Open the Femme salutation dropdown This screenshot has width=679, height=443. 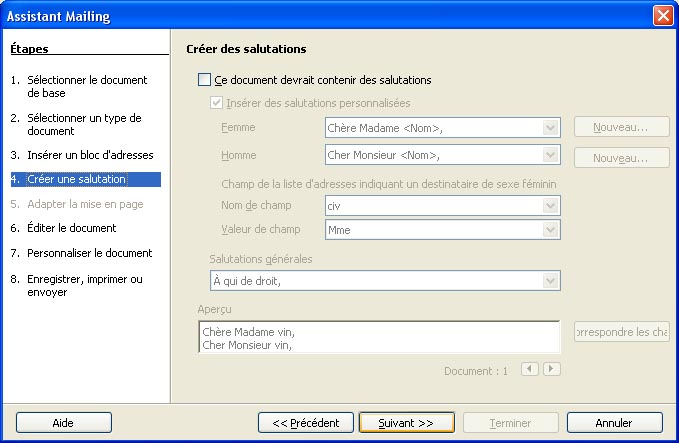550,128
